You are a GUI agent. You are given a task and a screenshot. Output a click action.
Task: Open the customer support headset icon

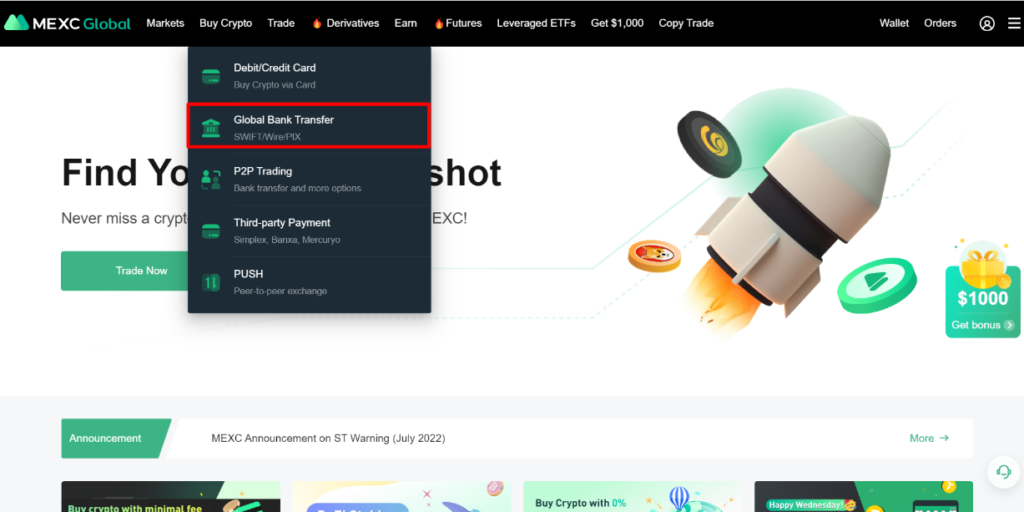[x=1003, y=472]
